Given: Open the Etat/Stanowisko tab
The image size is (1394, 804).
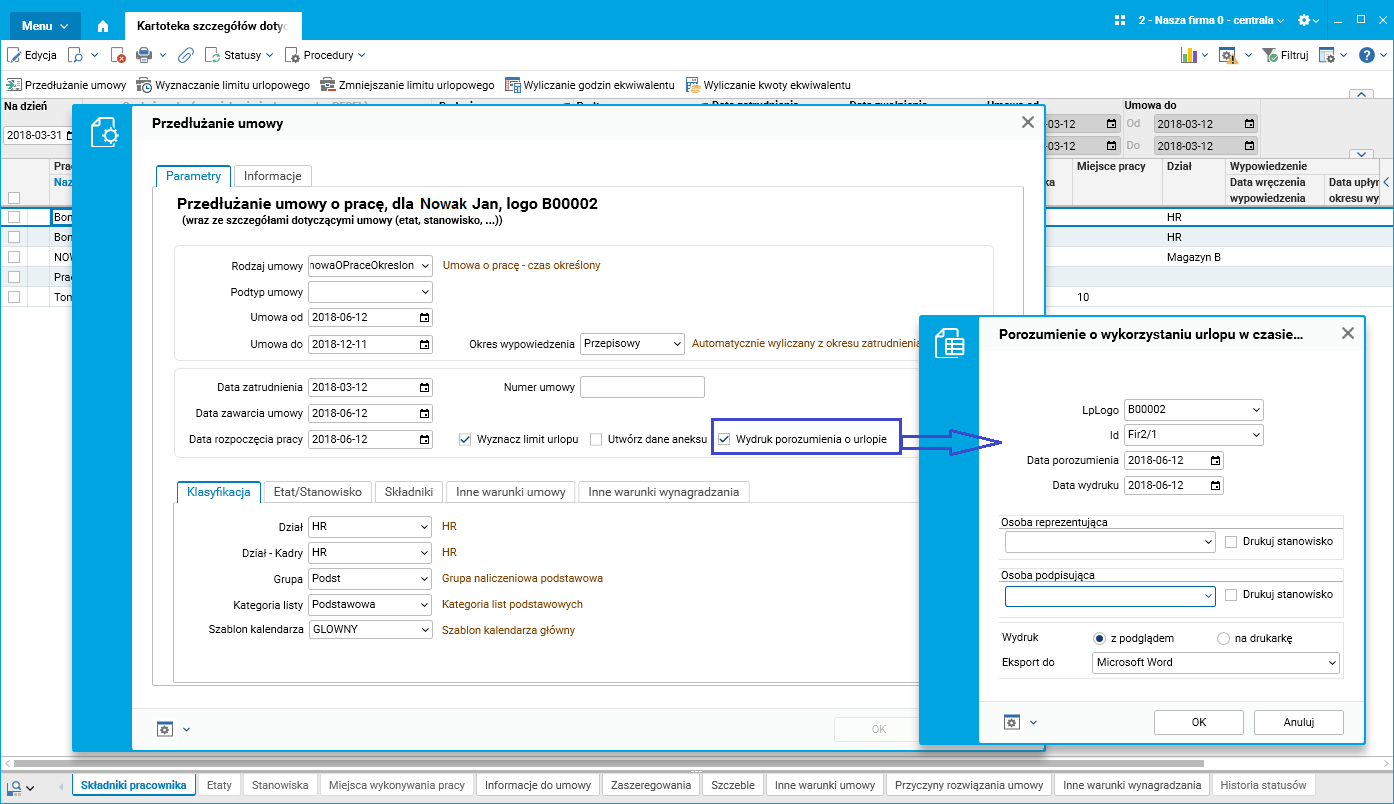Looking at the screenshot, I should click(318, 492).
